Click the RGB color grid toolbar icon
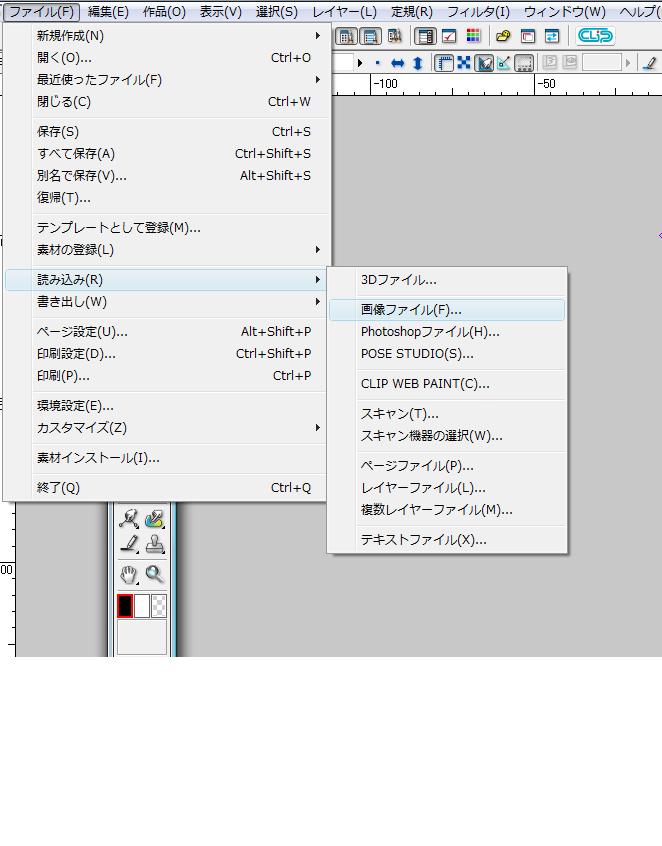Screen dimensions: 662x846 473,36
